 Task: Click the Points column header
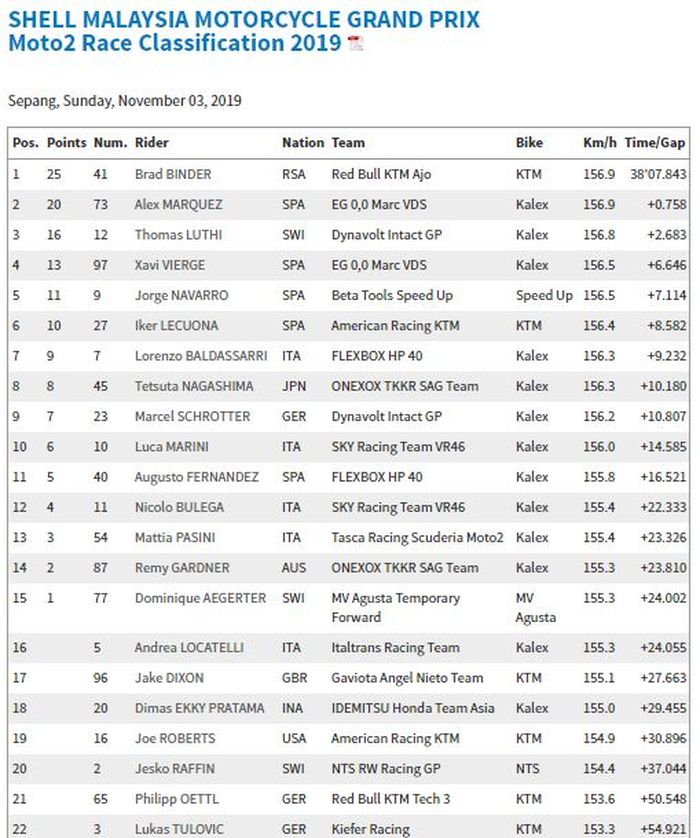(66, 143)
